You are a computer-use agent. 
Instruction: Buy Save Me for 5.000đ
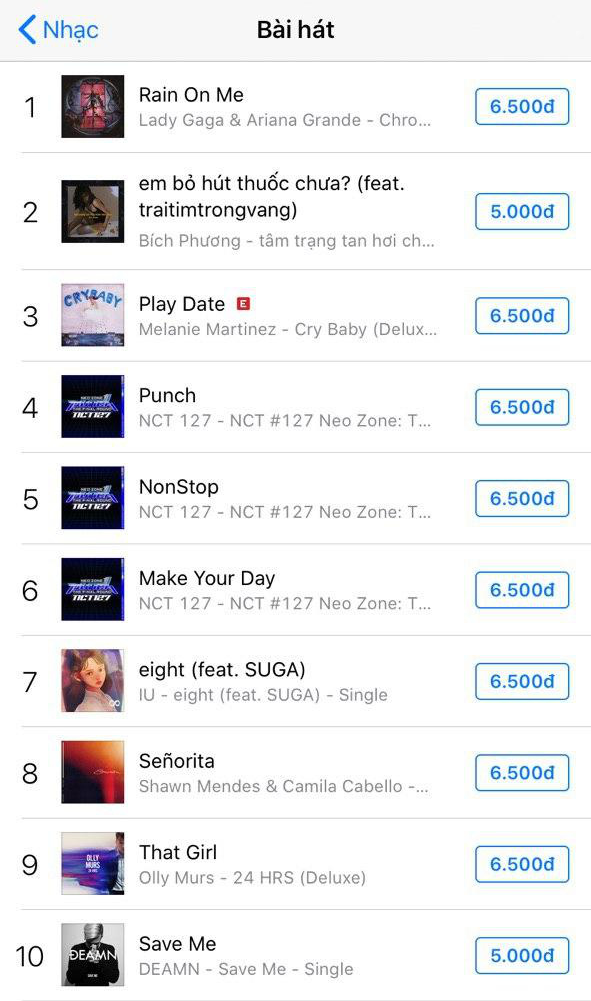click(522, 955)
